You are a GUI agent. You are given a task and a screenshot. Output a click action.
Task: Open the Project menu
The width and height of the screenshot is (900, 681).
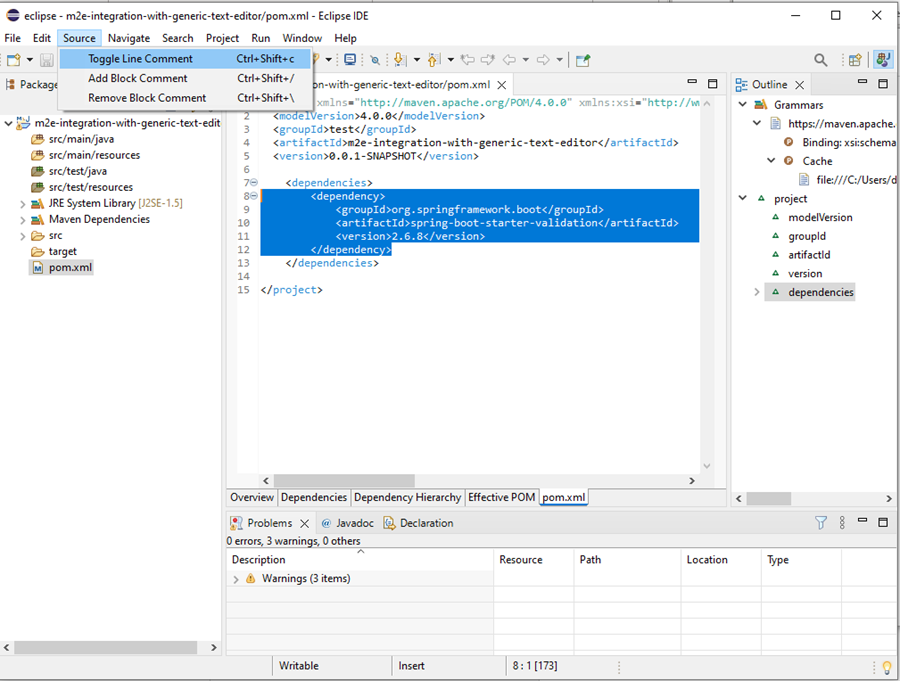click(222, 38)
